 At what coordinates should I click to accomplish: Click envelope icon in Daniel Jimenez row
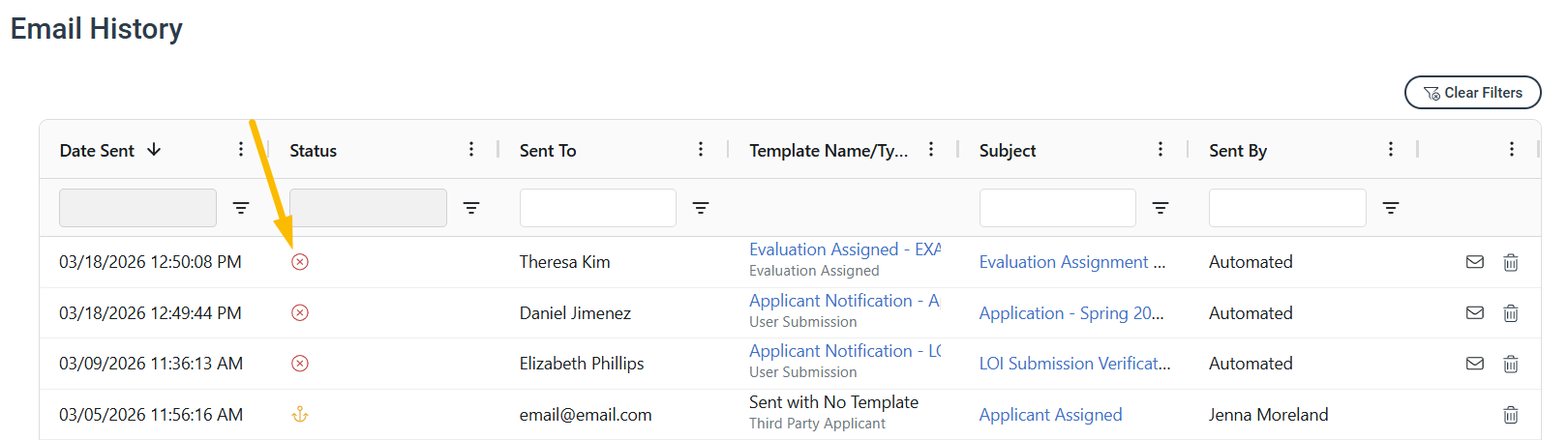point(1475,312)
